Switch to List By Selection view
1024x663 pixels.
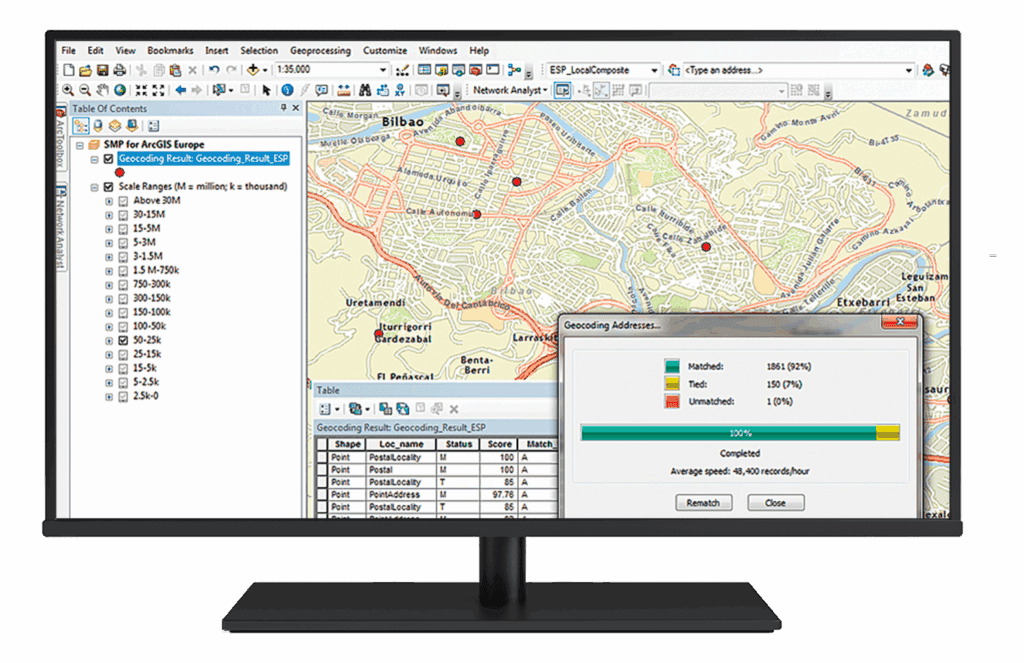click(132, 125)
